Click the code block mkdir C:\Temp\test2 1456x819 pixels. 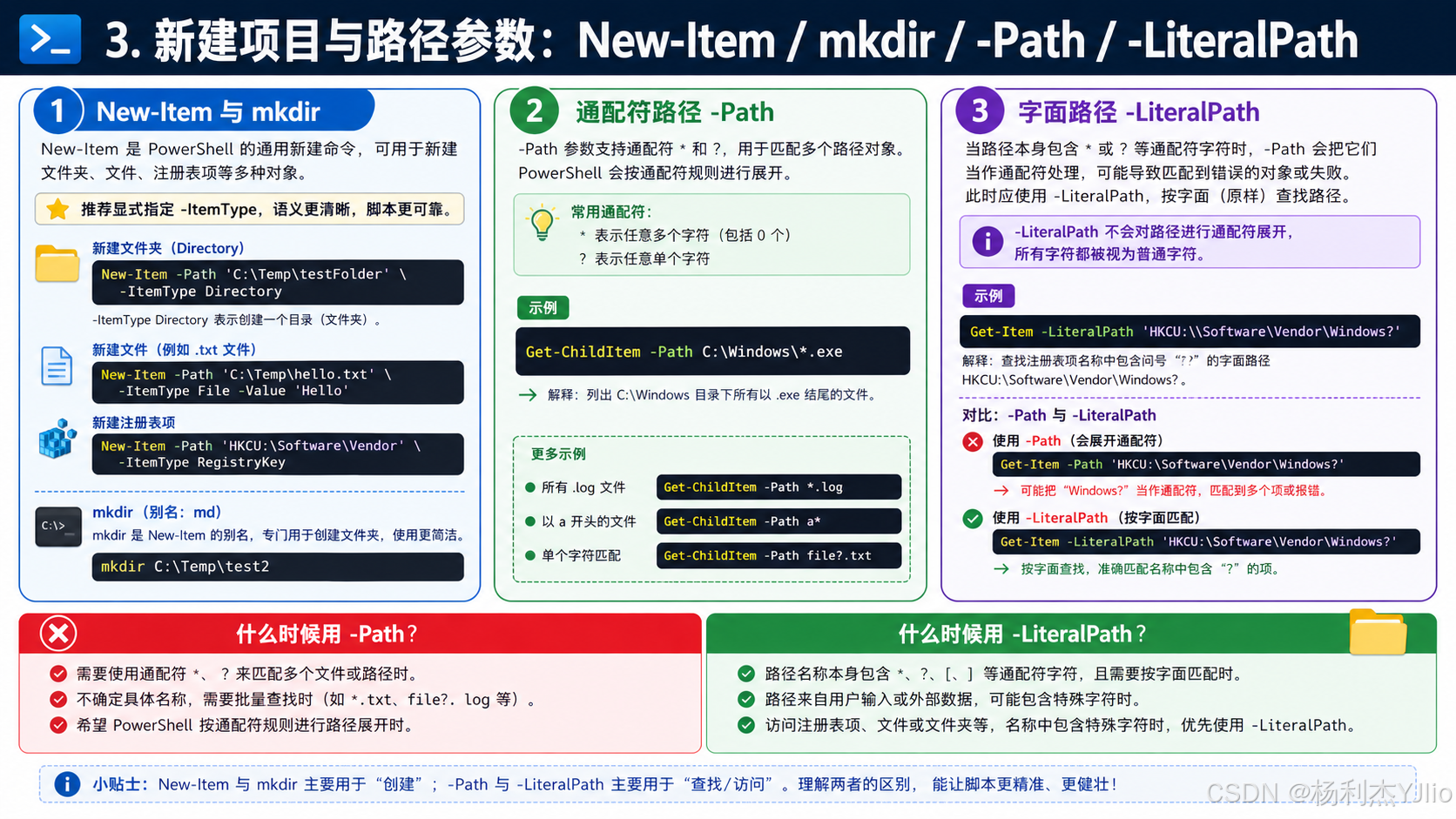tap(278, 567)
